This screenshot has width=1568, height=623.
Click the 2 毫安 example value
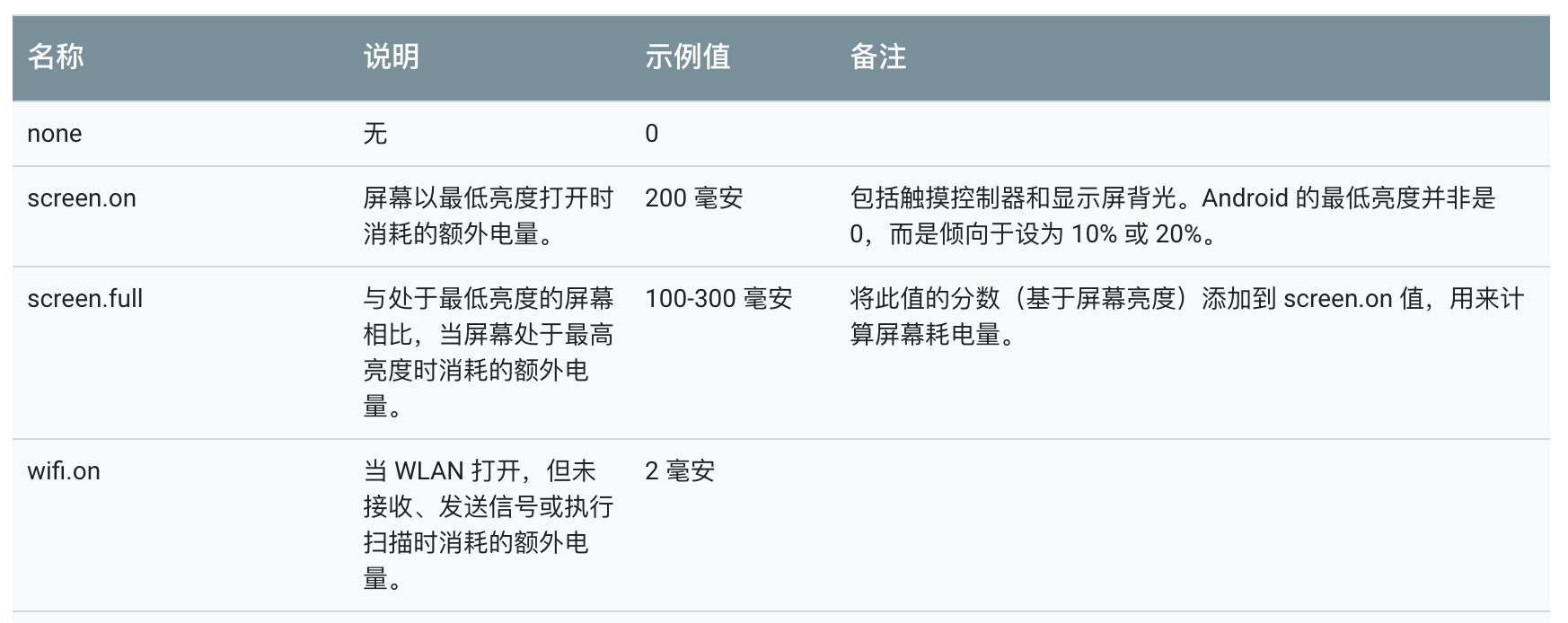click(680, 471)
